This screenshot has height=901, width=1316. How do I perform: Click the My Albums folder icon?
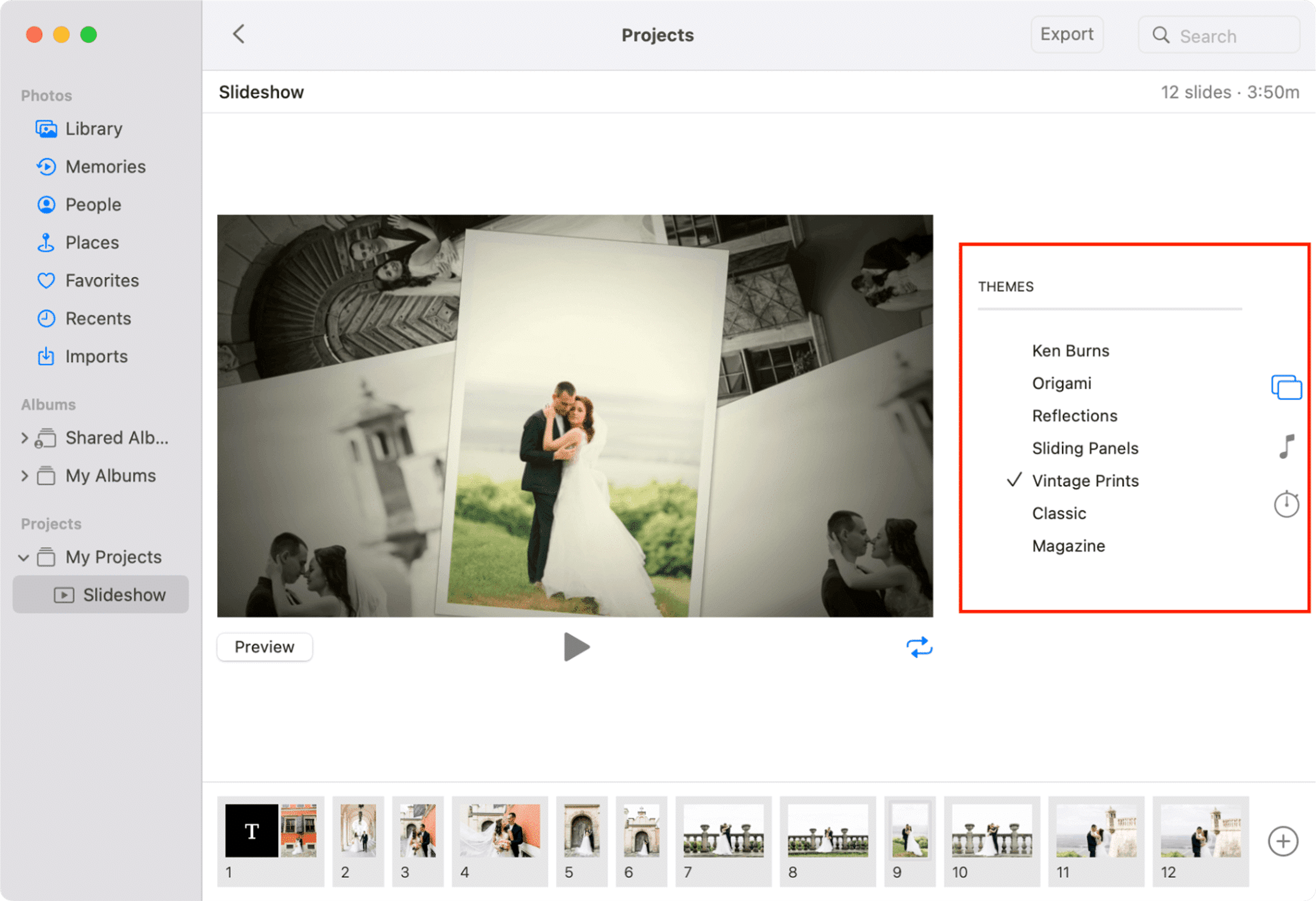point(46,475)
